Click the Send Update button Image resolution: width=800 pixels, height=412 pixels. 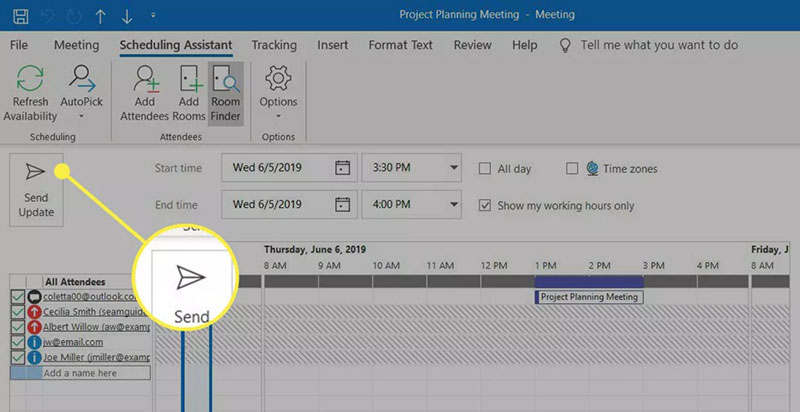coord(36,190)
